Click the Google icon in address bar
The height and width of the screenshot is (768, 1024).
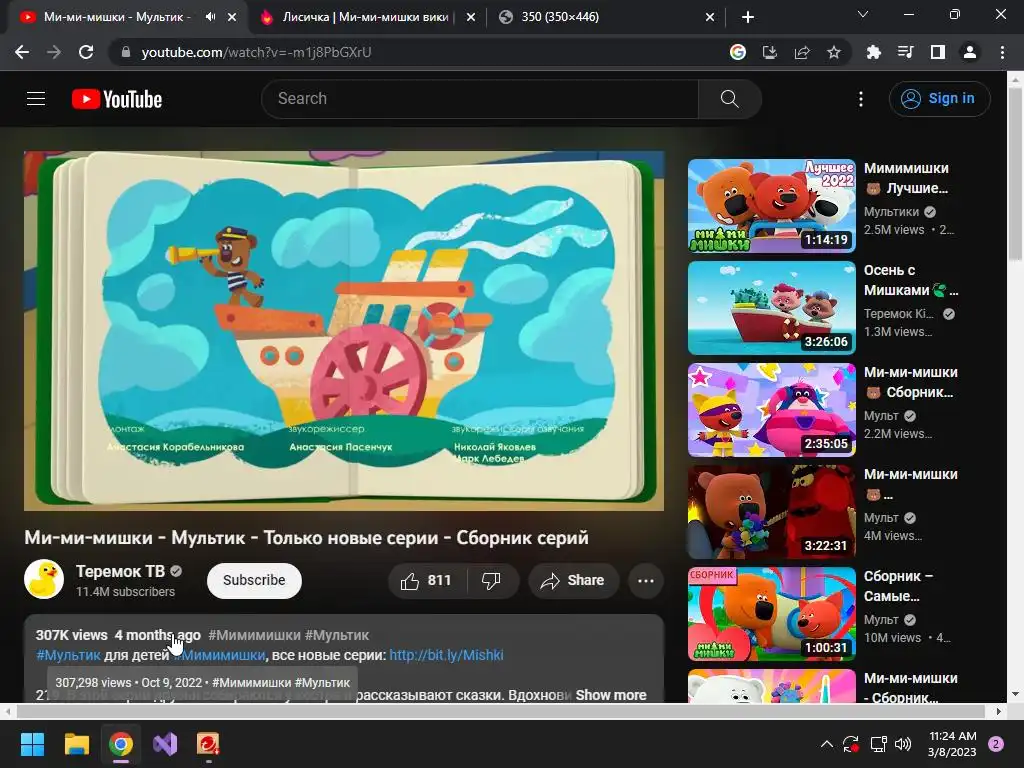[x=737, y=52]
